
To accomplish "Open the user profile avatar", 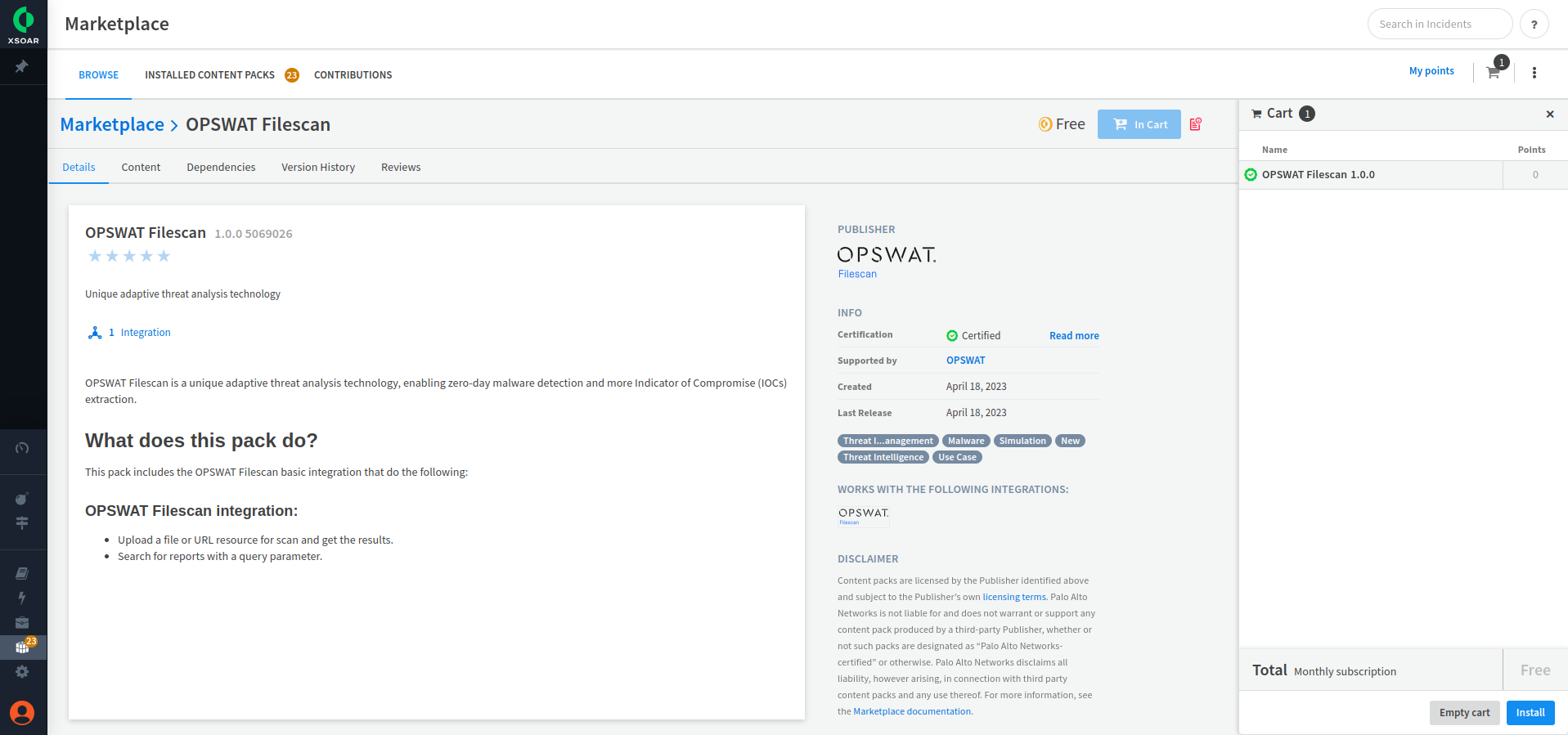I will (x=22, y=713).
